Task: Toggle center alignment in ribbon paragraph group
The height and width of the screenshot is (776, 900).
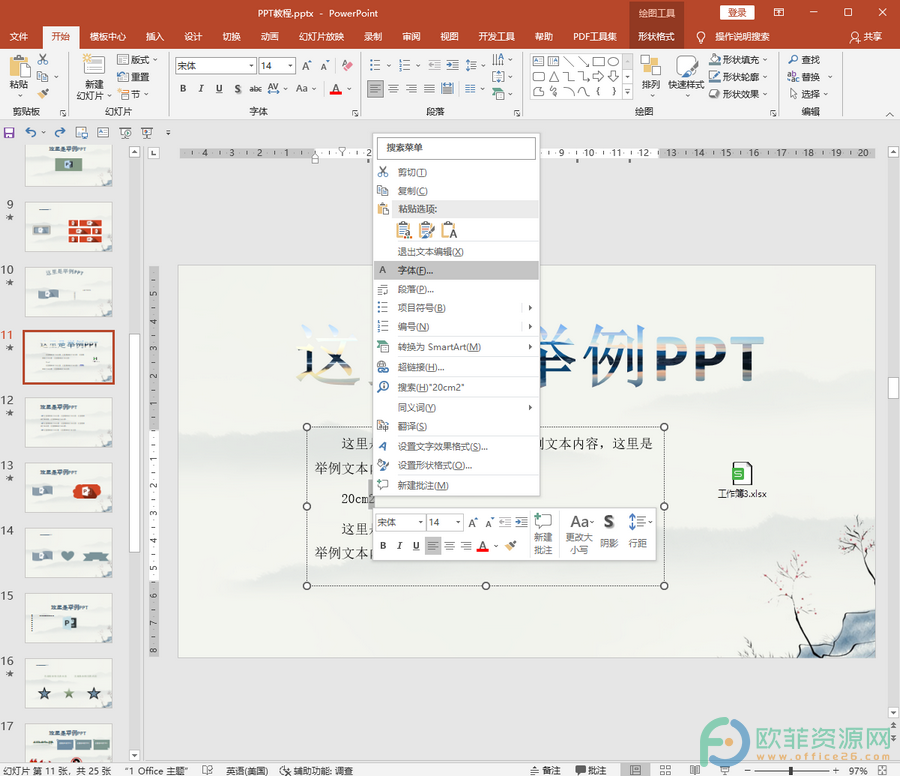Action: (x=393, y=89)
